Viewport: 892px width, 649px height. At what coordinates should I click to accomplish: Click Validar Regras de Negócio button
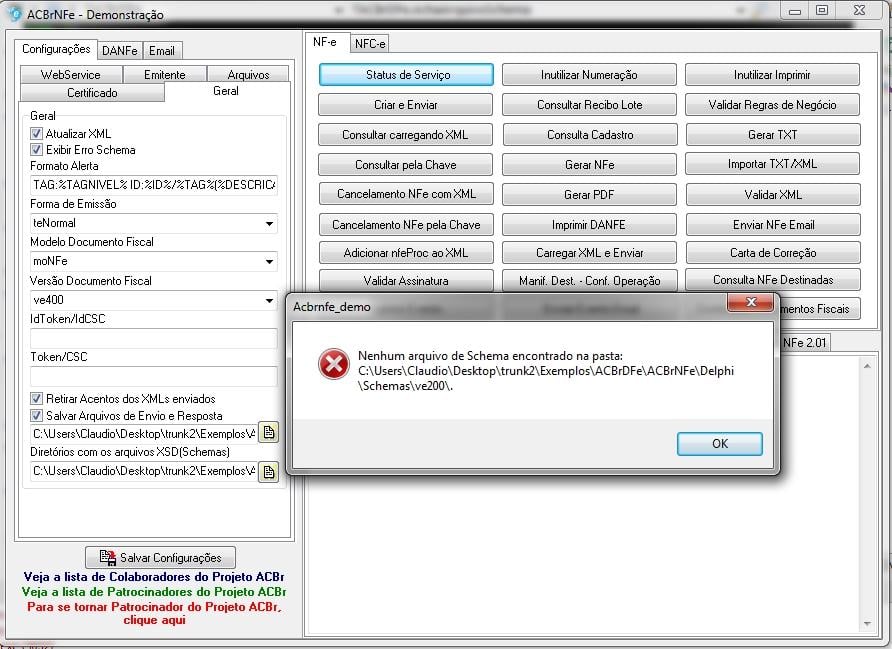click(x=773, y=105)
